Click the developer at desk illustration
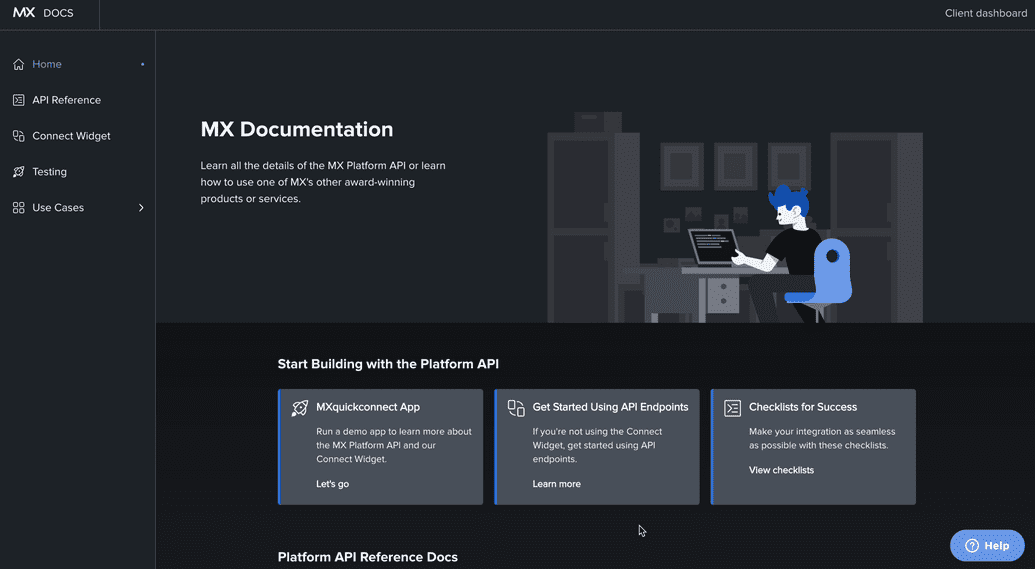Viewport: 1035px width, 569px height. tap(735, 218)
